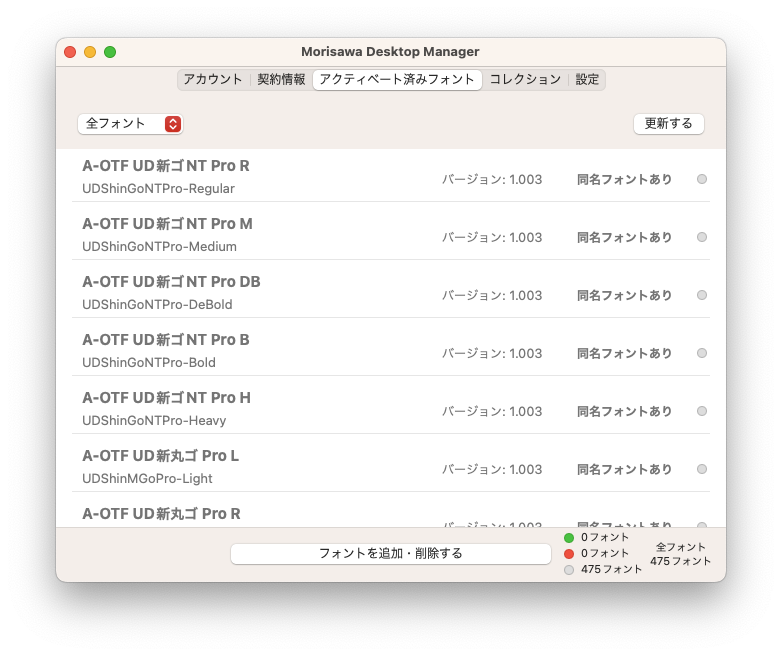This screenshot has height=656, width=782.
Task: Click UDShinGoNTPro-Bold PostScript name
Action: [x=149, y=362]
